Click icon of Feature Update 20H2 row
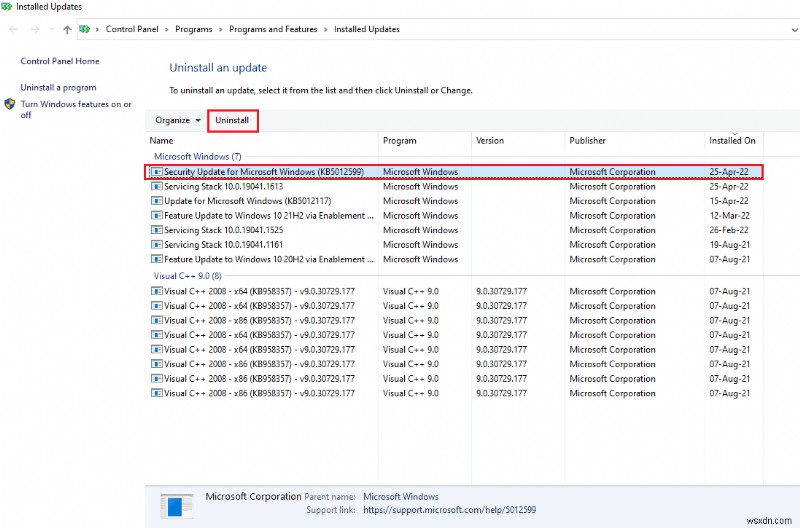The image size is (800, 528). point(157,259)
